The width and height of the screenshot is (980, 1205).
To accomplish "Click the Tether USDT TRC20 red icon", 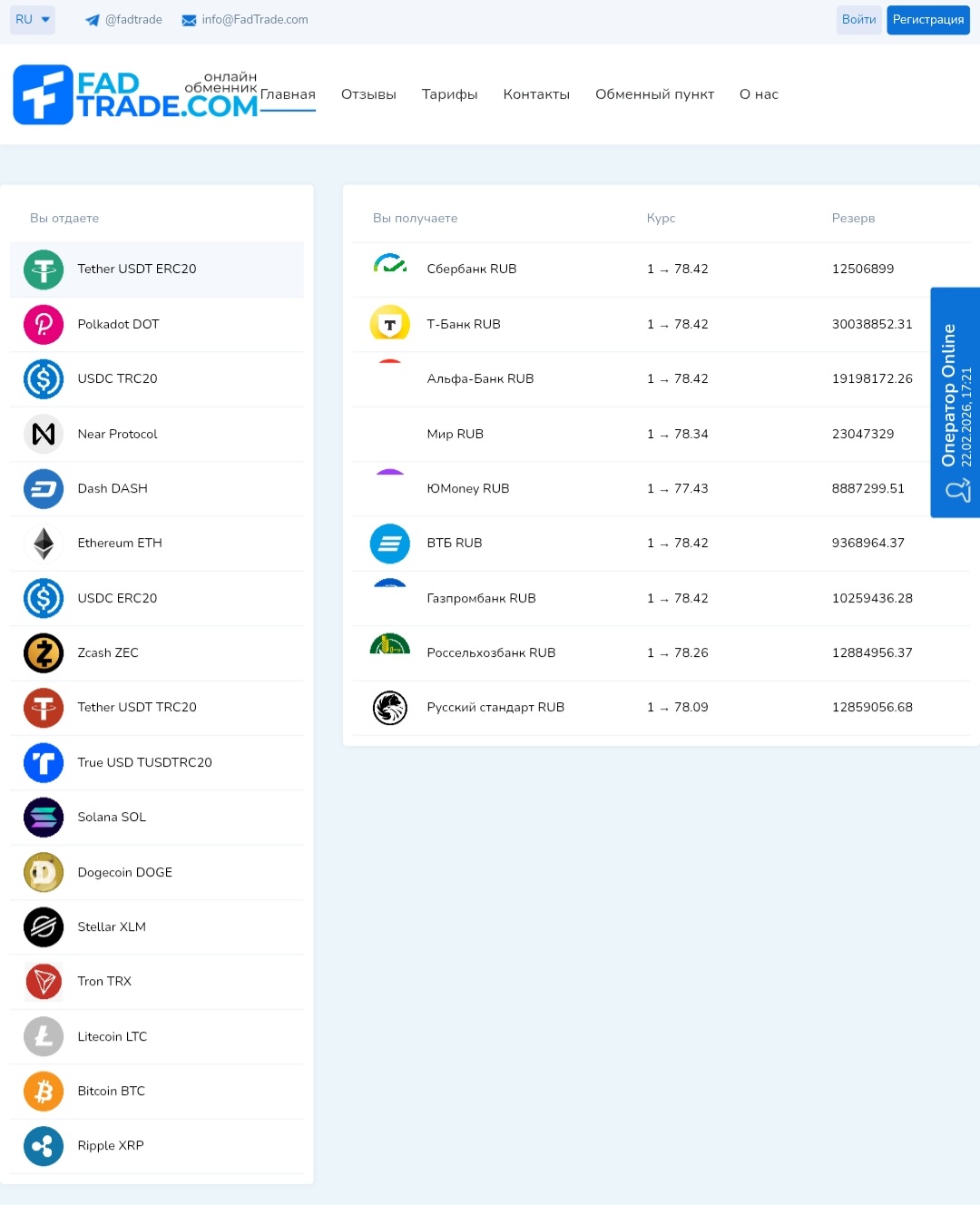I will pyautogui.click(x=44, y=708).
